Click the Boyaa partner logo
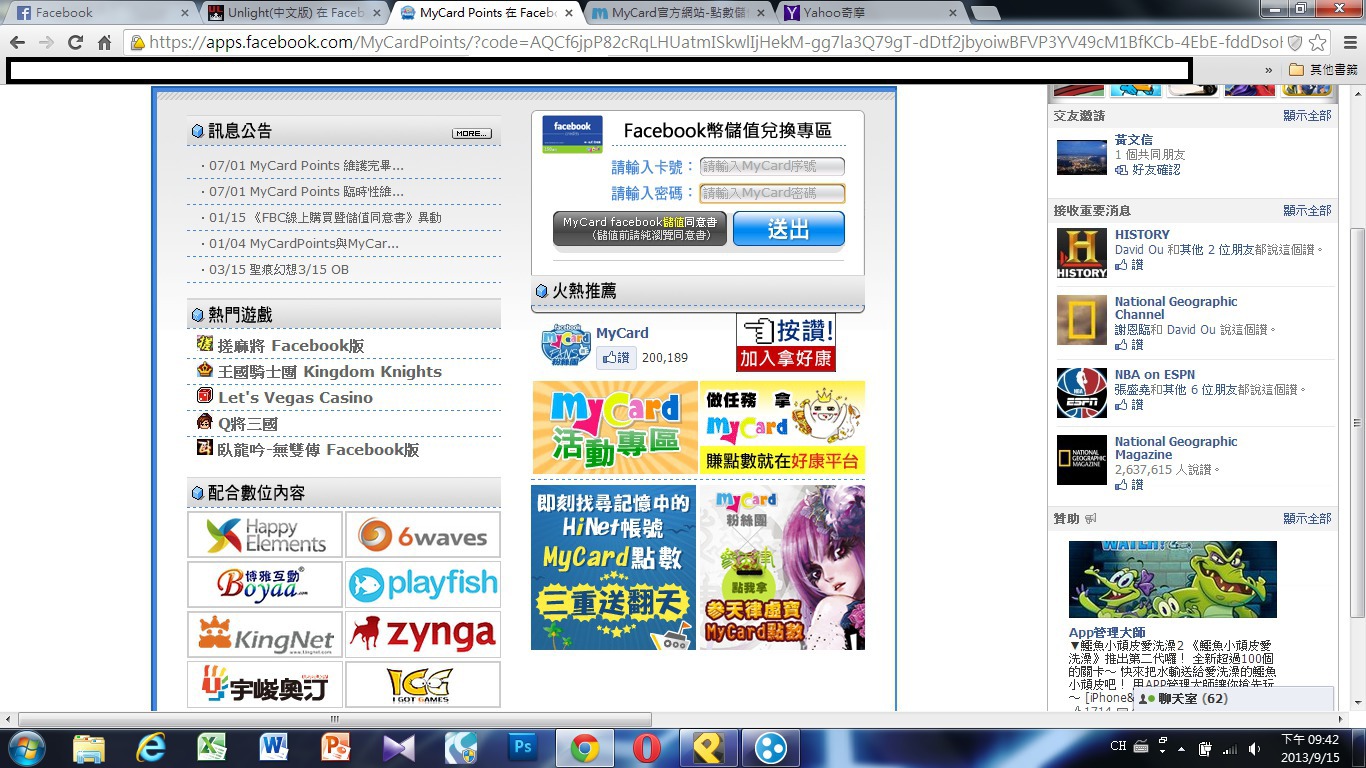Image resolution: width=1366 pixels, height=768 pixels. click(x=265, y=585)
